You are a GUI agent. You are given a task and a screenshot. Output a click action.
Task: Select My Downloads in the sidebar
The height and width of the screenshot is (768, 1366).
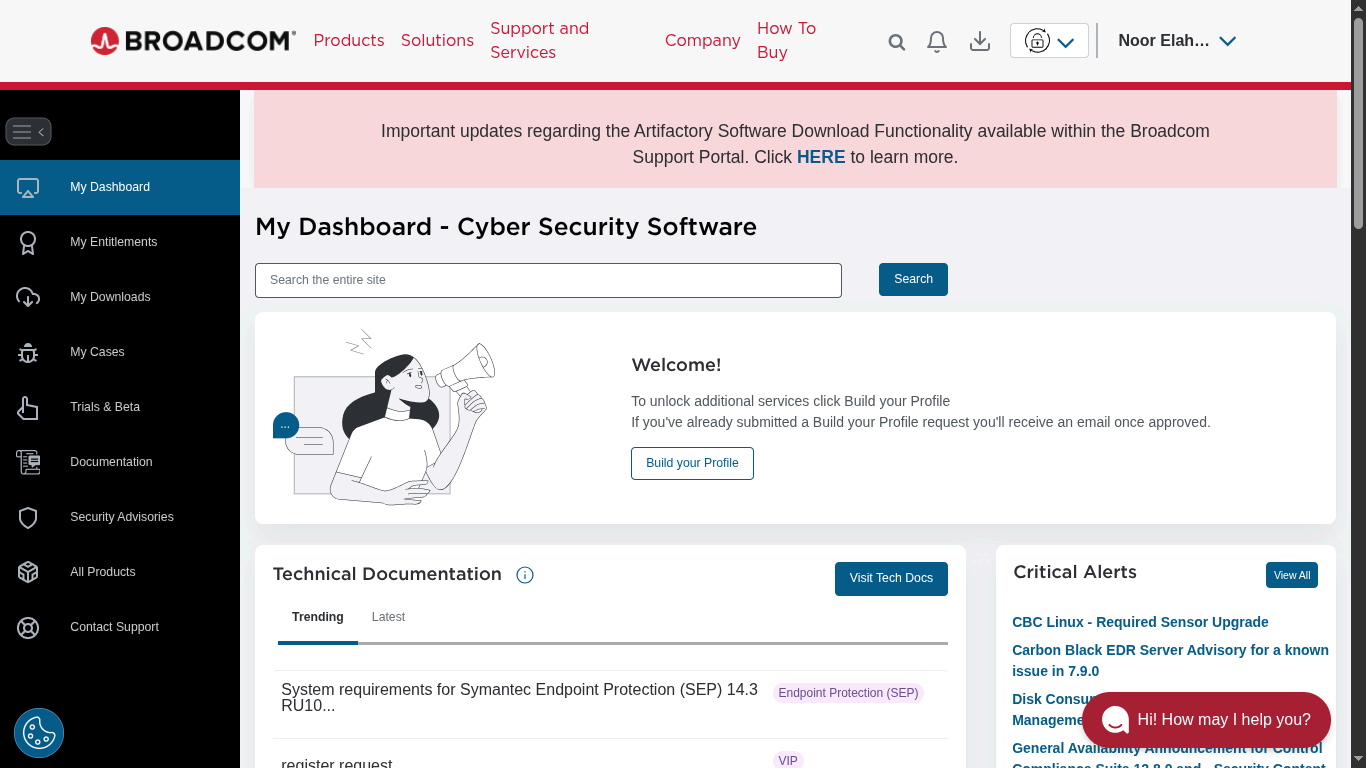tap(110, 296)
